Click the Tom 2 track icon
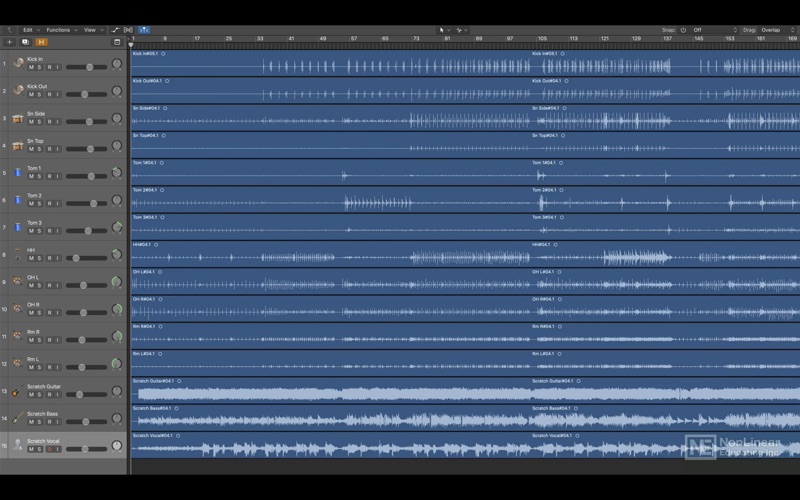The height and width of the screenshot is (500, 800). pyautogui.click(x=18, y=200)
